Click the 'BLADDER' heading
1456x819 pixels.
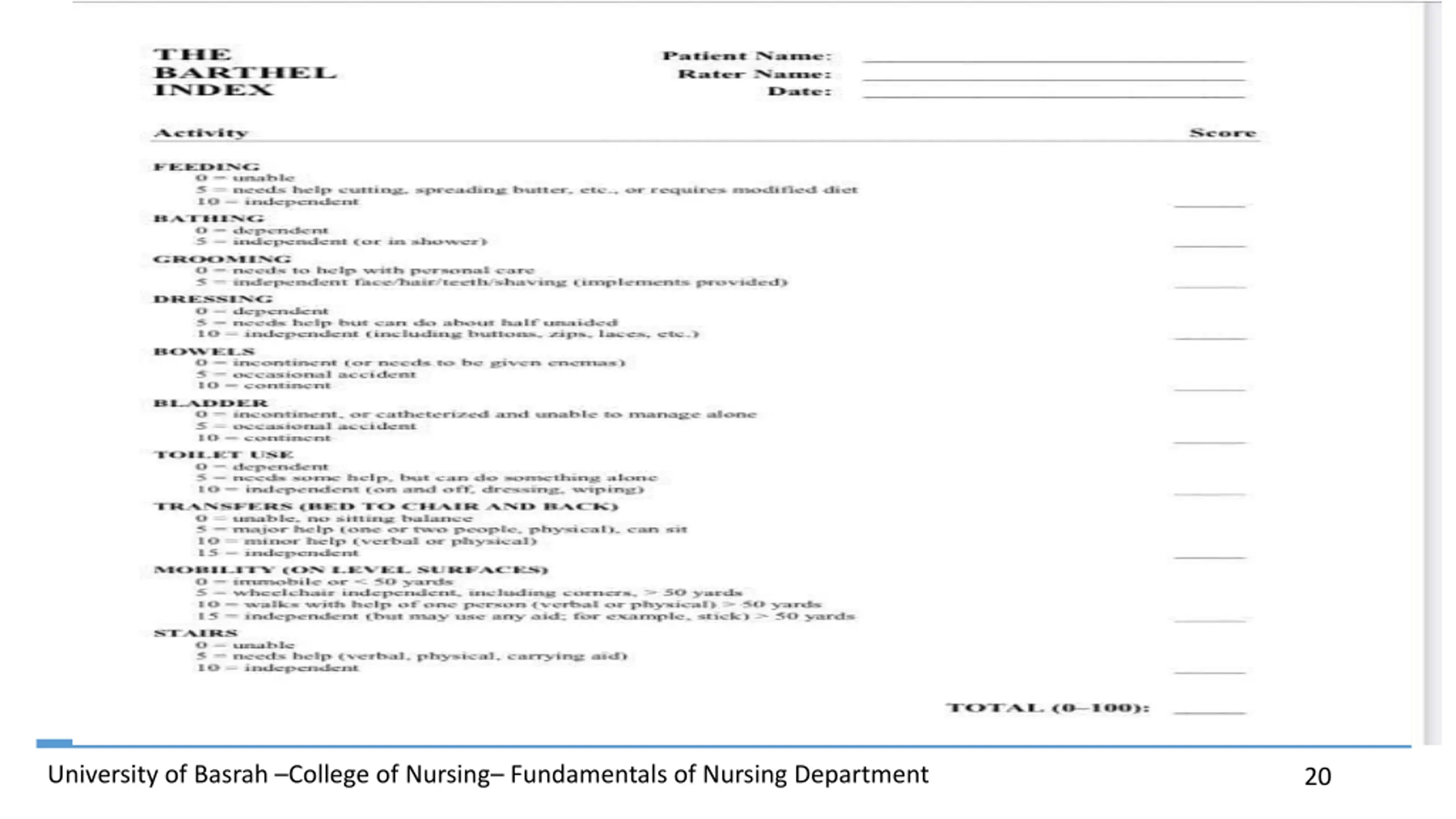[210, 403]
